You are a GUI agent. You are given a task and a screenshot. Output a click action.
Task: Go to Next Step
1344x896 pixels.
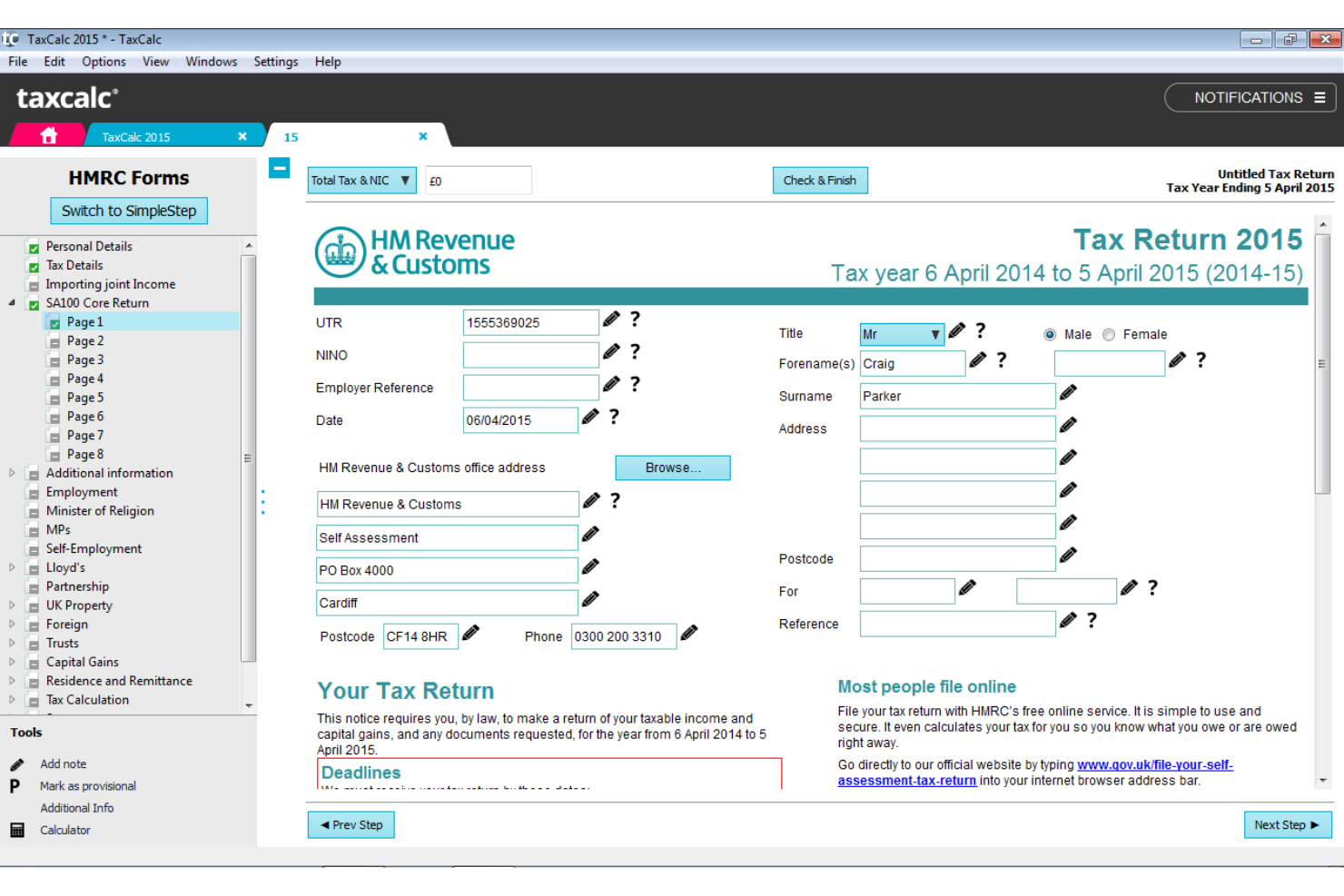tap(1288, 825)
